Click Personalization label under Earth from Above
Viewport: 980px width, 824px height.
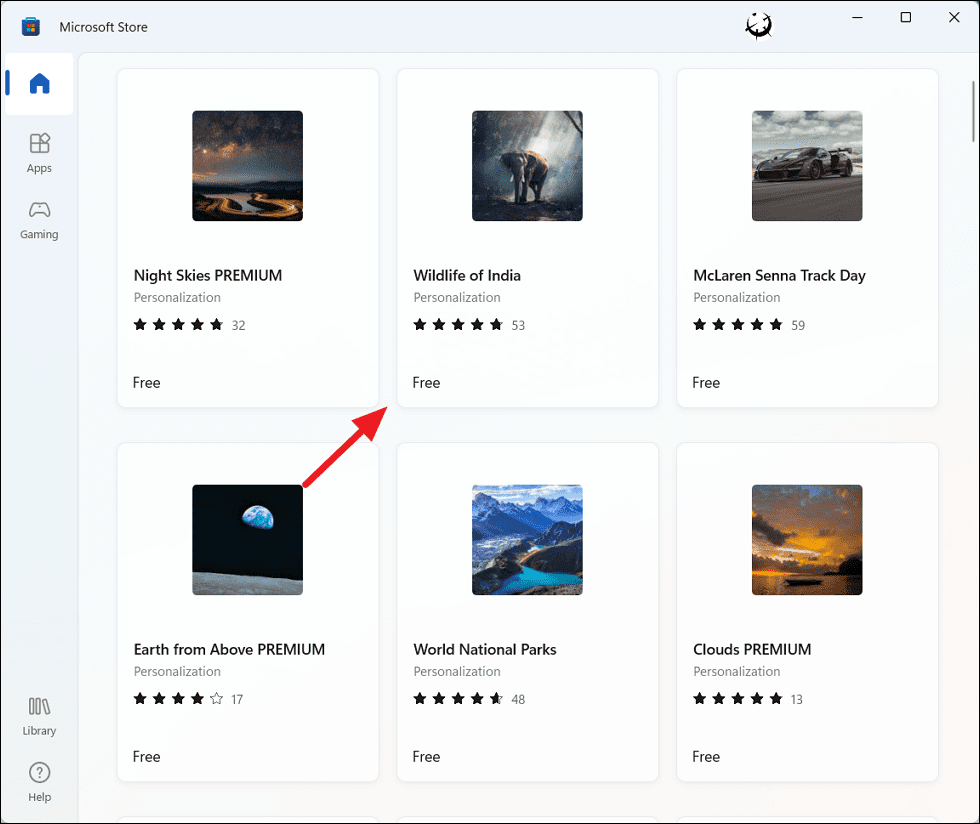tap(177, 671)
